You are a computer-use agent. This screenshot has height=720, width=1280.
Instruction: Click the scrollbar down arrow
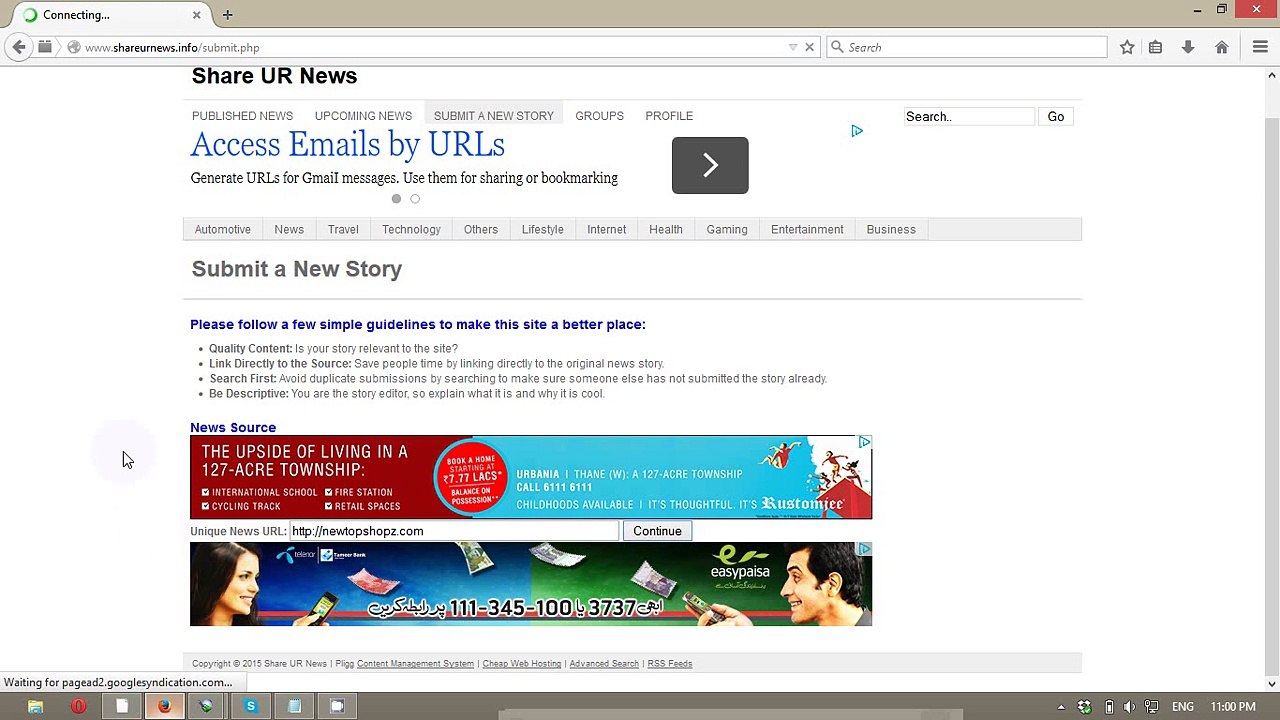[1272, 685]
